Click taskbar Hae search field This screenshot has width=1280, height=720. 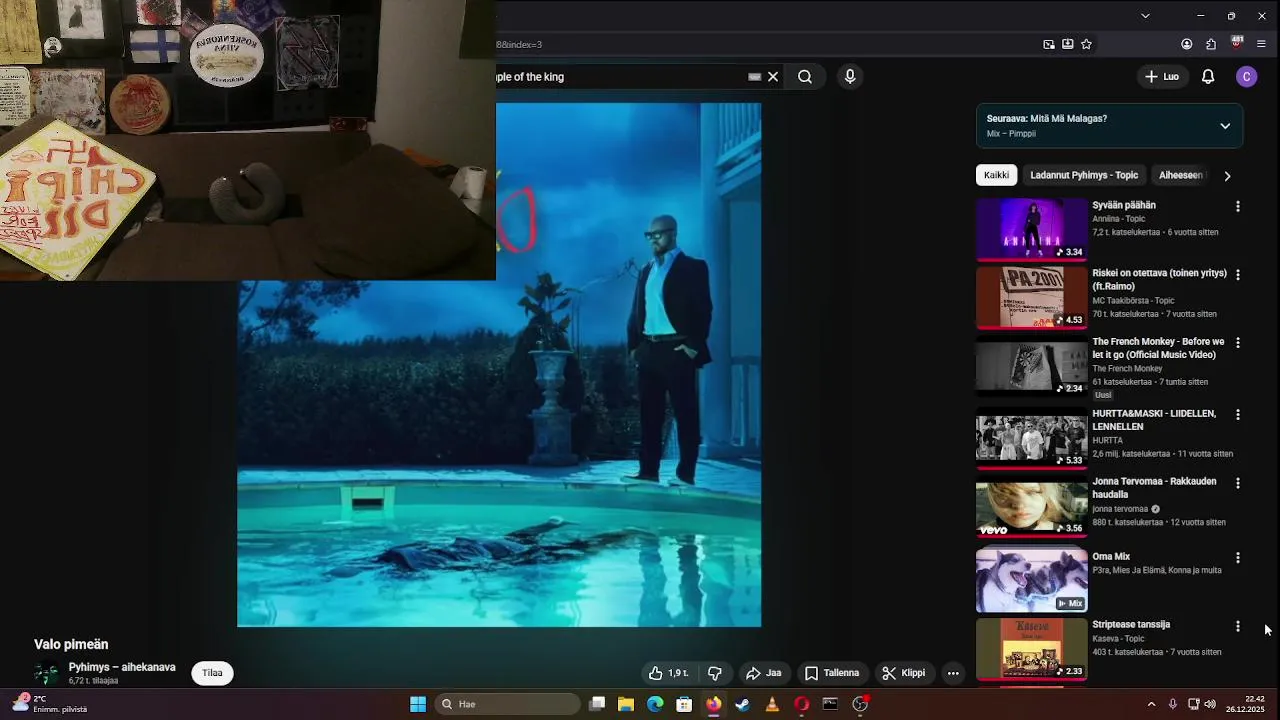[509, 704]
